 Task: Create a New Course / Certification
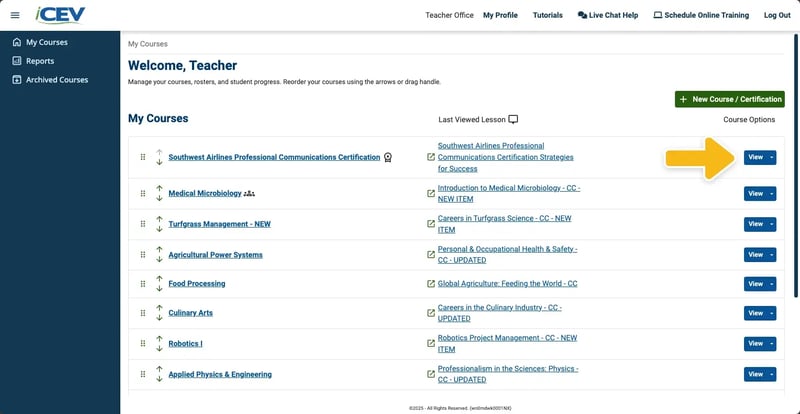730,99
